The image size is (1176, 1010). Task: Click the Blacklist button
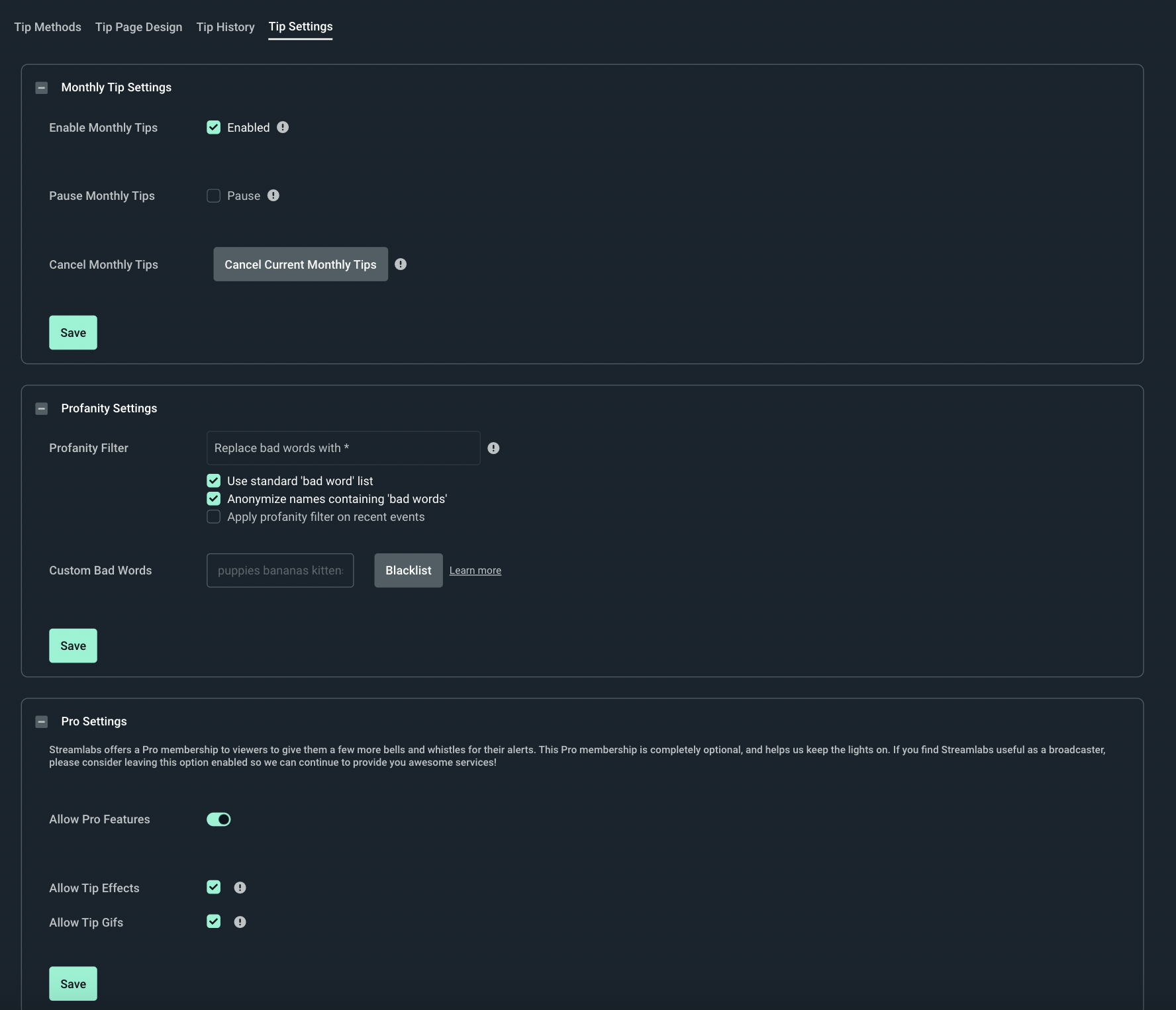coord(408,570)
